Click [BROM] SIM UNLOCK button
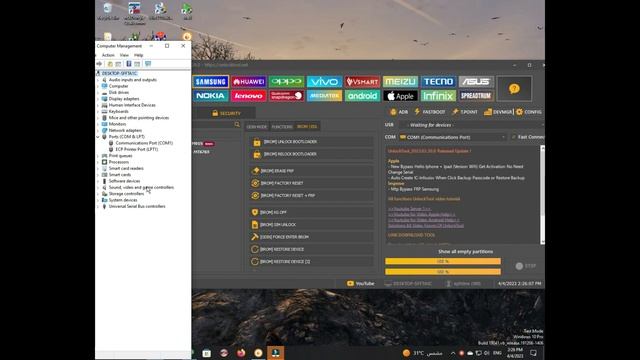 311,224
